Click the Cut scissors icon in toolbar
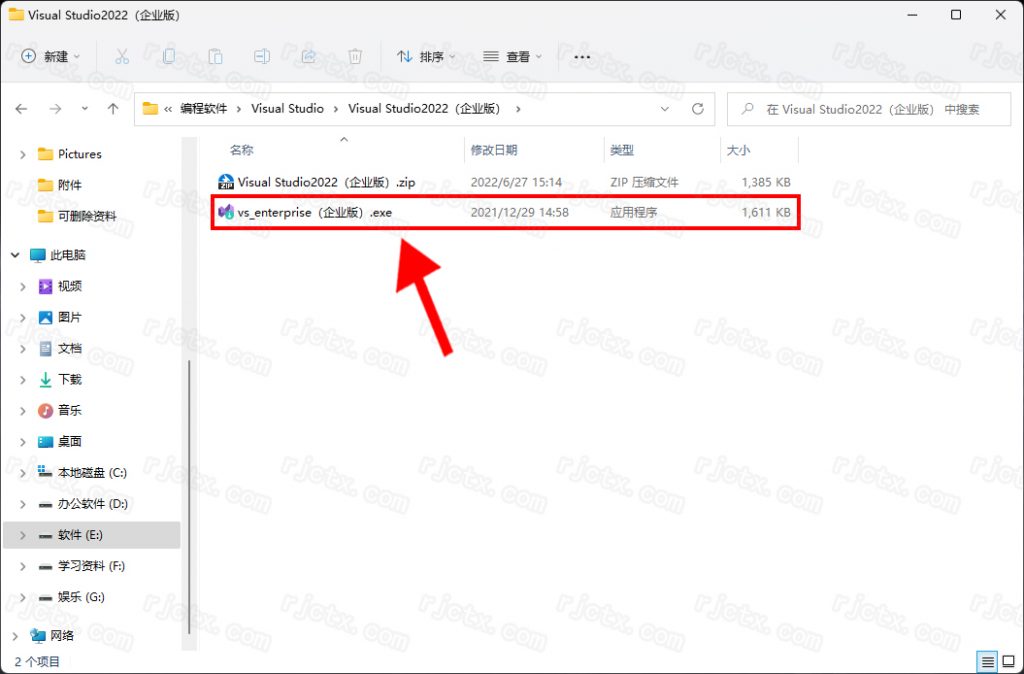Screen dimensions: 1024x674 [122, 57]
